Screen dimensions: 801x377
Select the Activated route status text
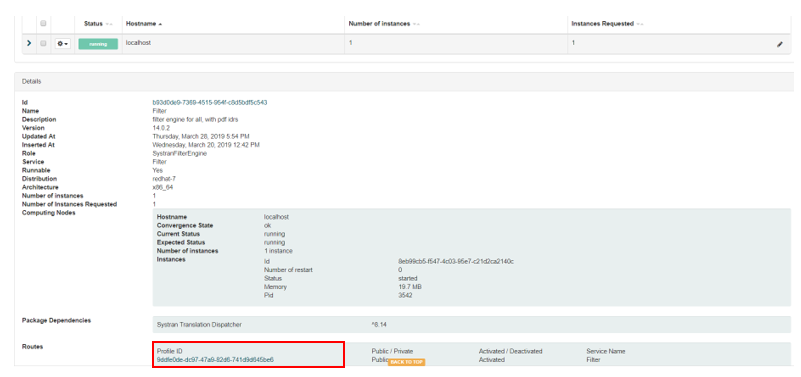(x=491, y=360)
